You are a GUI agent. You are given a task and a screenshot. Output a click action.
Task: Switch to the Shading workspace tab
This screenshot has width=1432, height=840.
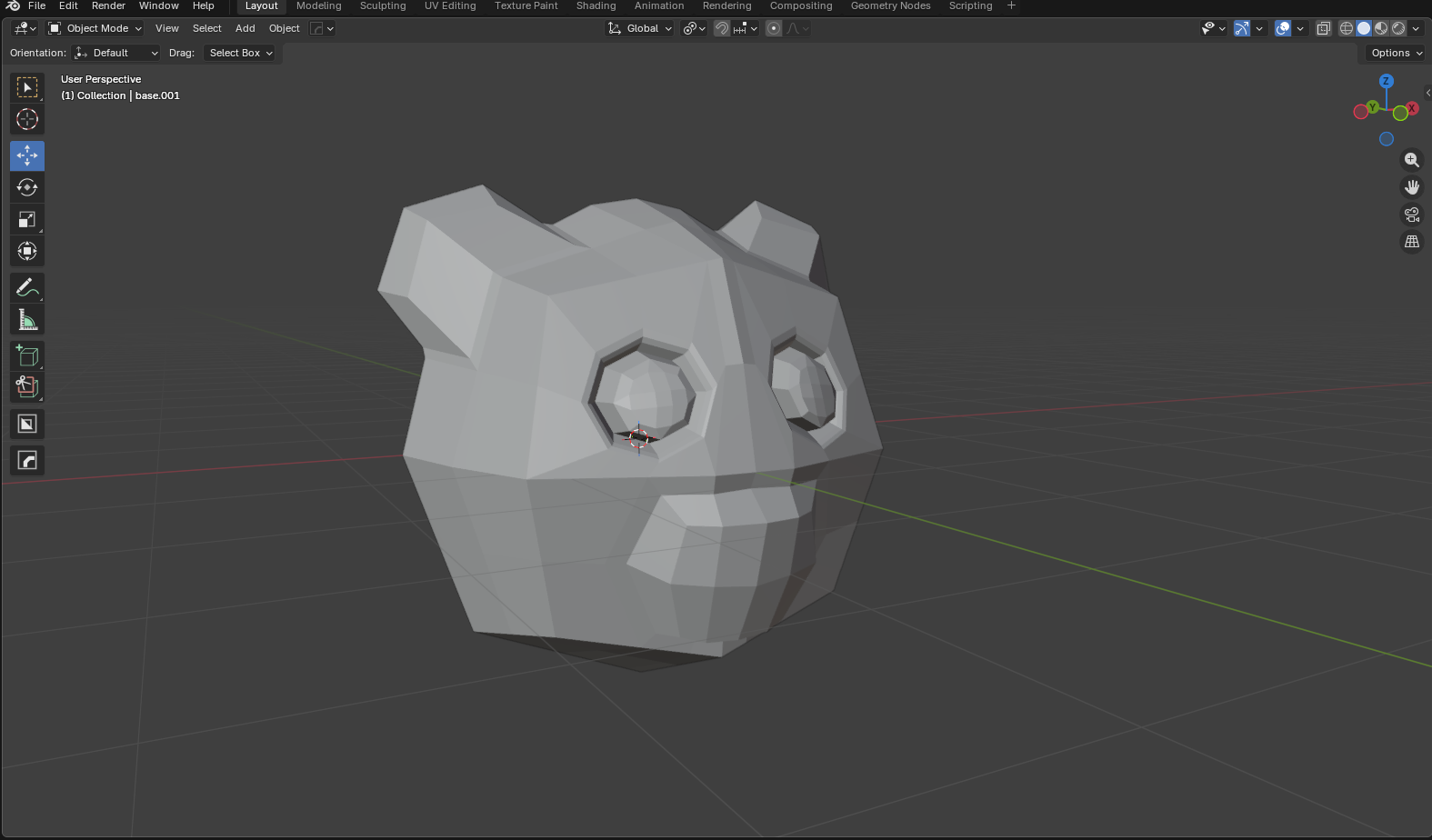click(x=596, y=5)
